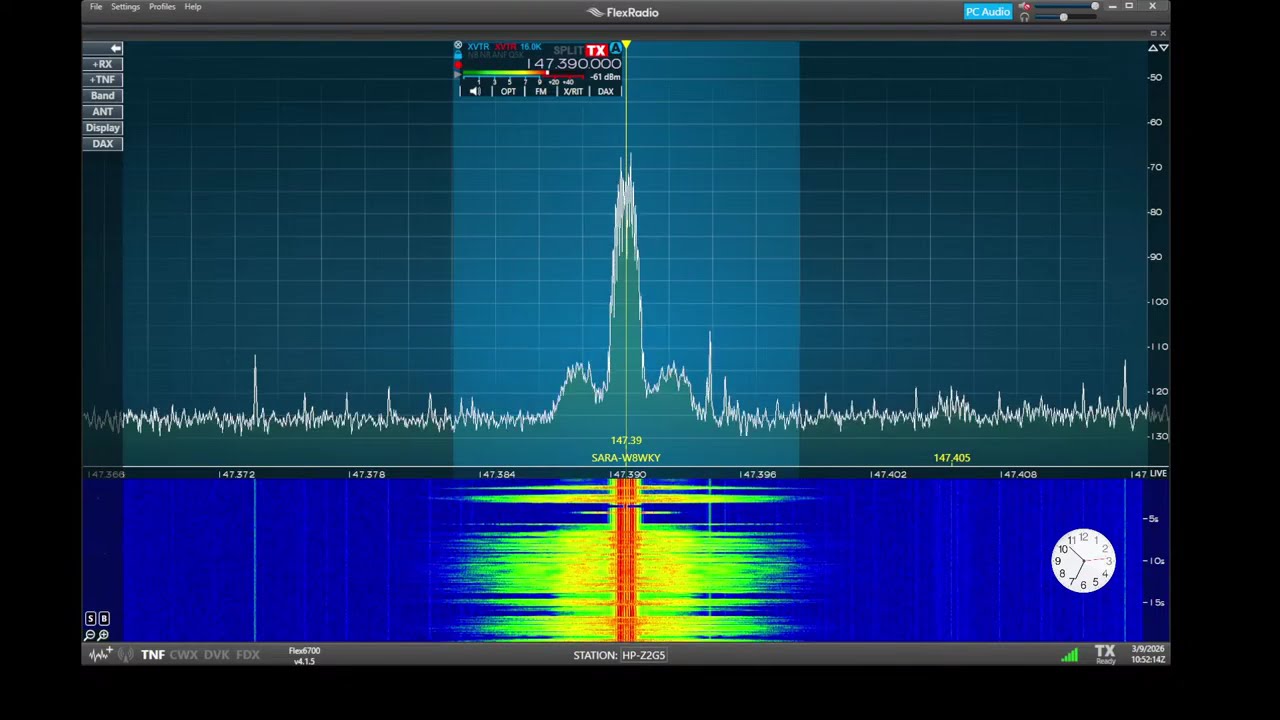The width and height of the screenshot is (1280, 720).
Task: Zoom in the panadapter bandwidth
Action: click(104, 635)
